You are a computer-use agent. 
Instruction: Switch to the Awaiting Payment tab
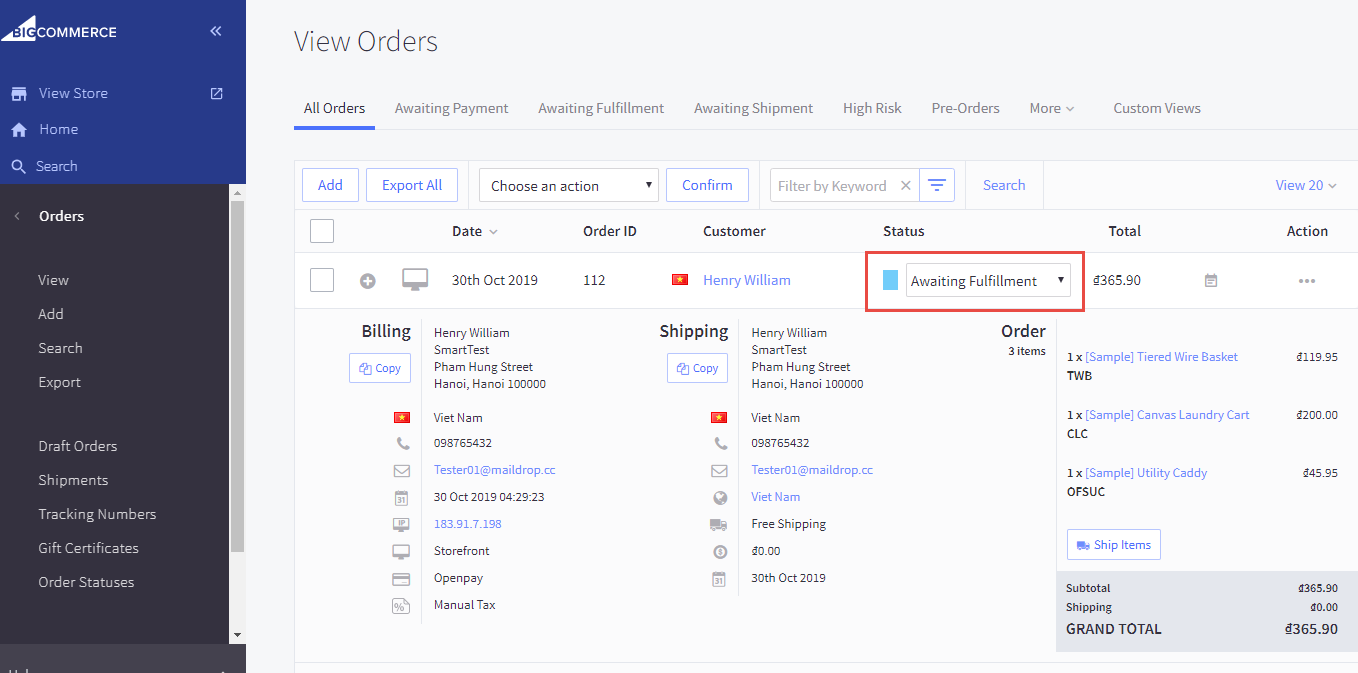tap(451, 108)
